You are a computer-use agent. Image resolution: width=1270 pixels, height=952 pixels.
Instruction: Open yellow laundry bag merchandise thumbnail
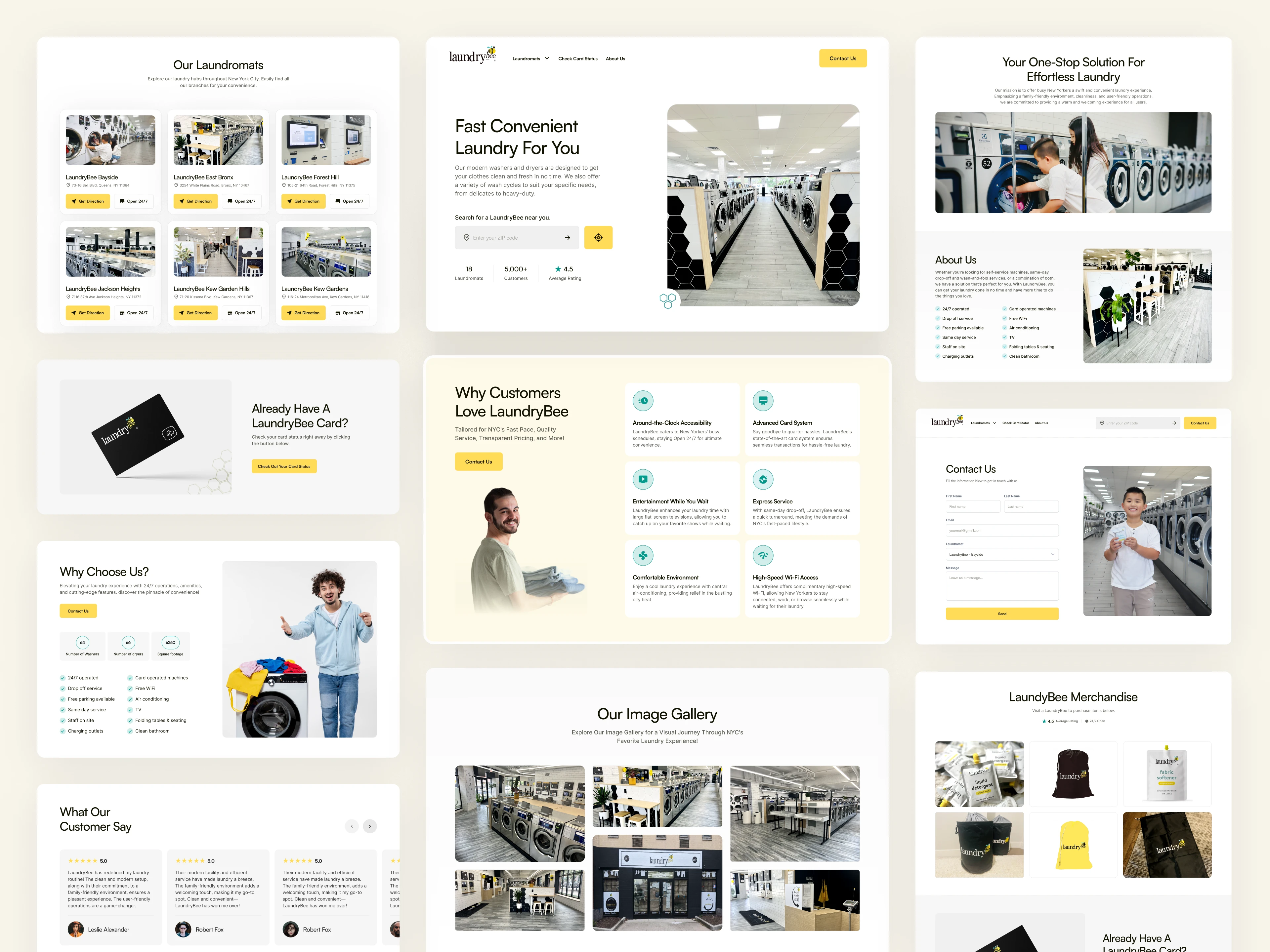pyautogui.click(x=1073, y=845)
